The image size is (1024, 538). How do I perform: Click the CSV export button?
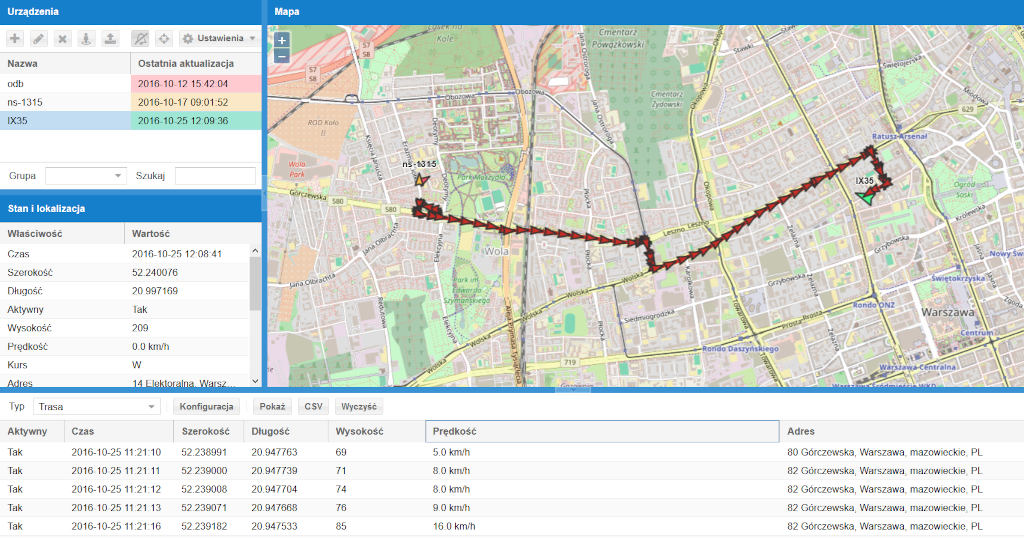click(x=313, y=407)
